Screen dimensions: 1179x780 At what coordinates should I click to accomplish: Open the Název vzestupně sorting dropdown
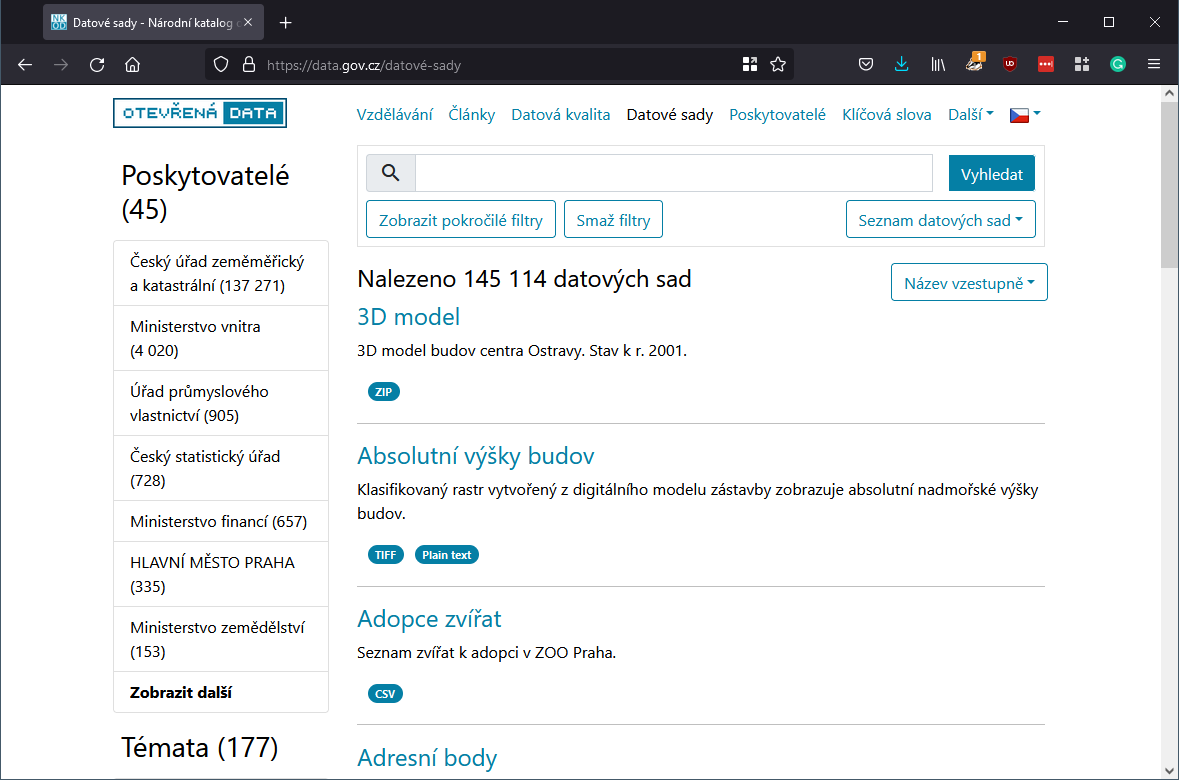click(x=968, y=281)
